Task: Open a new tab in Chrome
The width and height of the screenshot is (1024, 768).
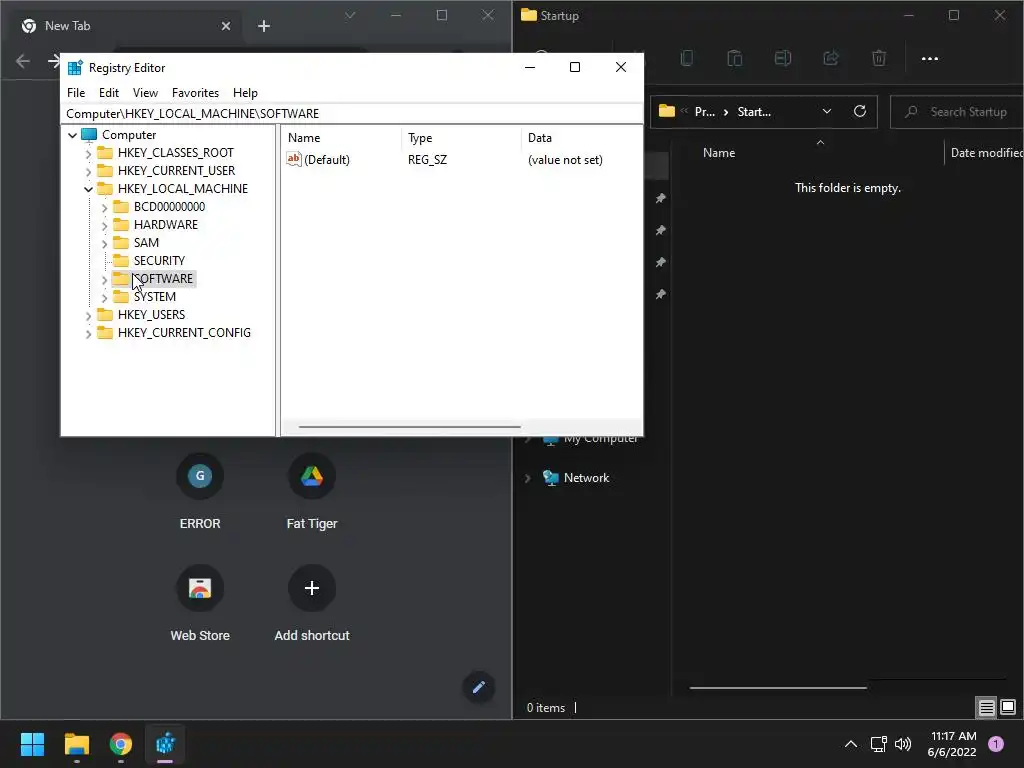Action: pos(264,26)
